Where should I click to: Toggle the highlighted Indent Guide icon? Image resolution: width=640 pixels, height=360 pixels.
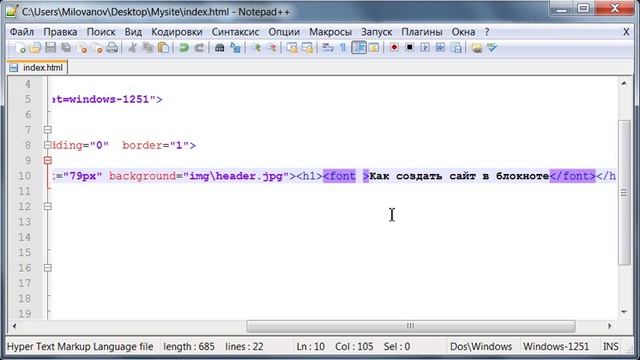coord(359,48)
